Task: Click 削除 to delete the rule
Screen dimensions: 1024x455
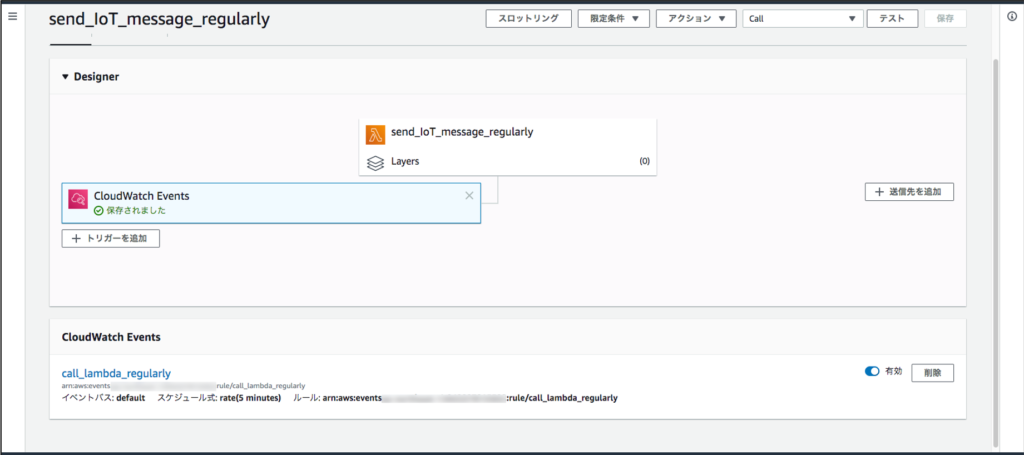Action: click(x=932, y=372)
